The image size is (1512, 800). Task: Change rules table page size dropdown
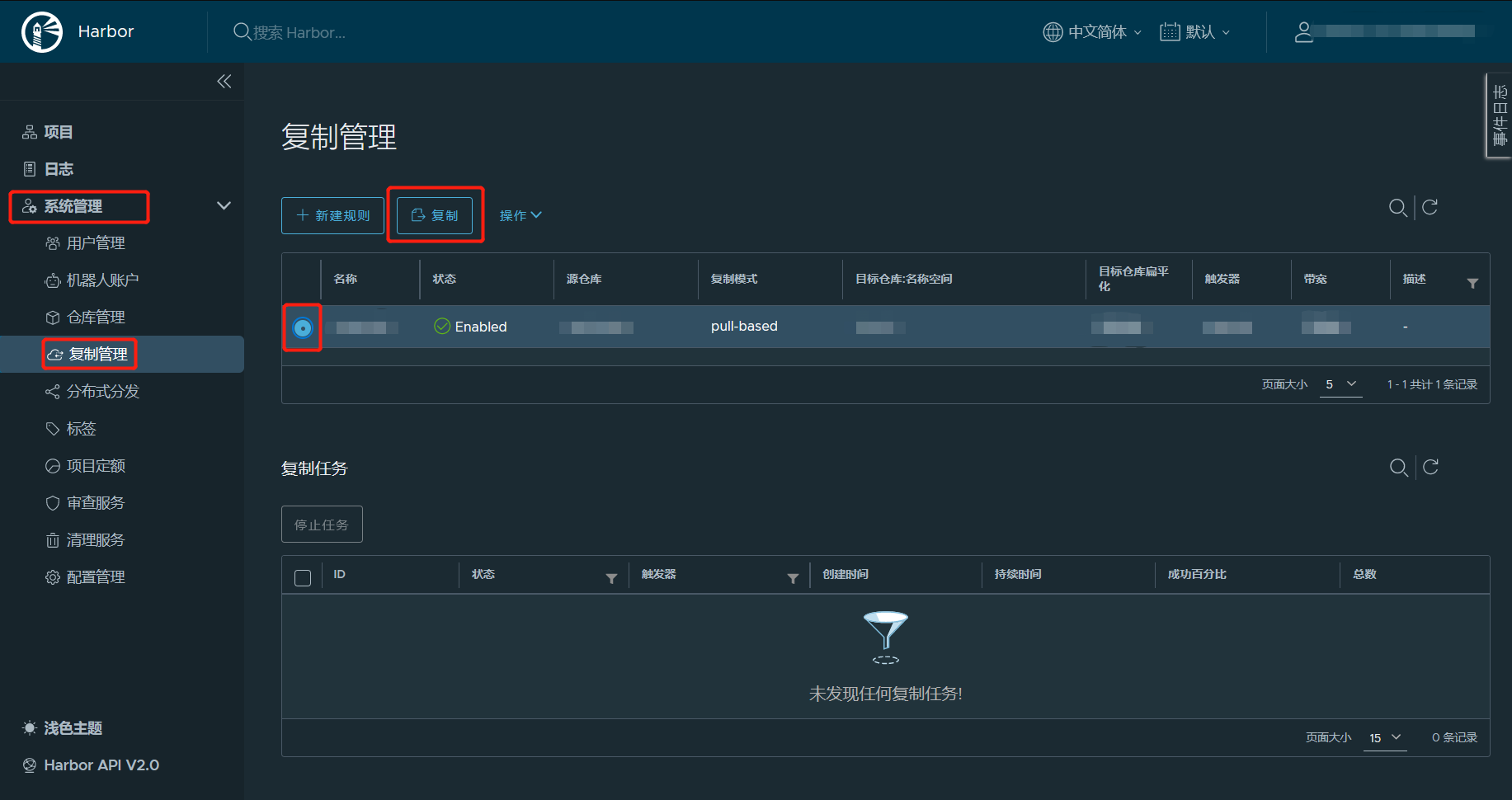point(1340,384)
